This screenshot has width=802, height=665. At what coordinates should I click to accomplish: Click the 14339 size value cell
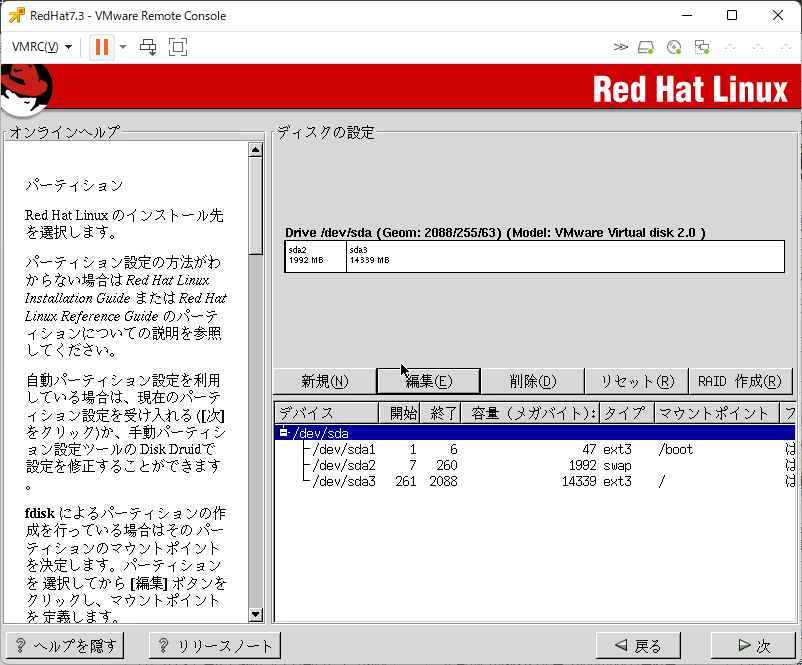click(x=578, y=481)
